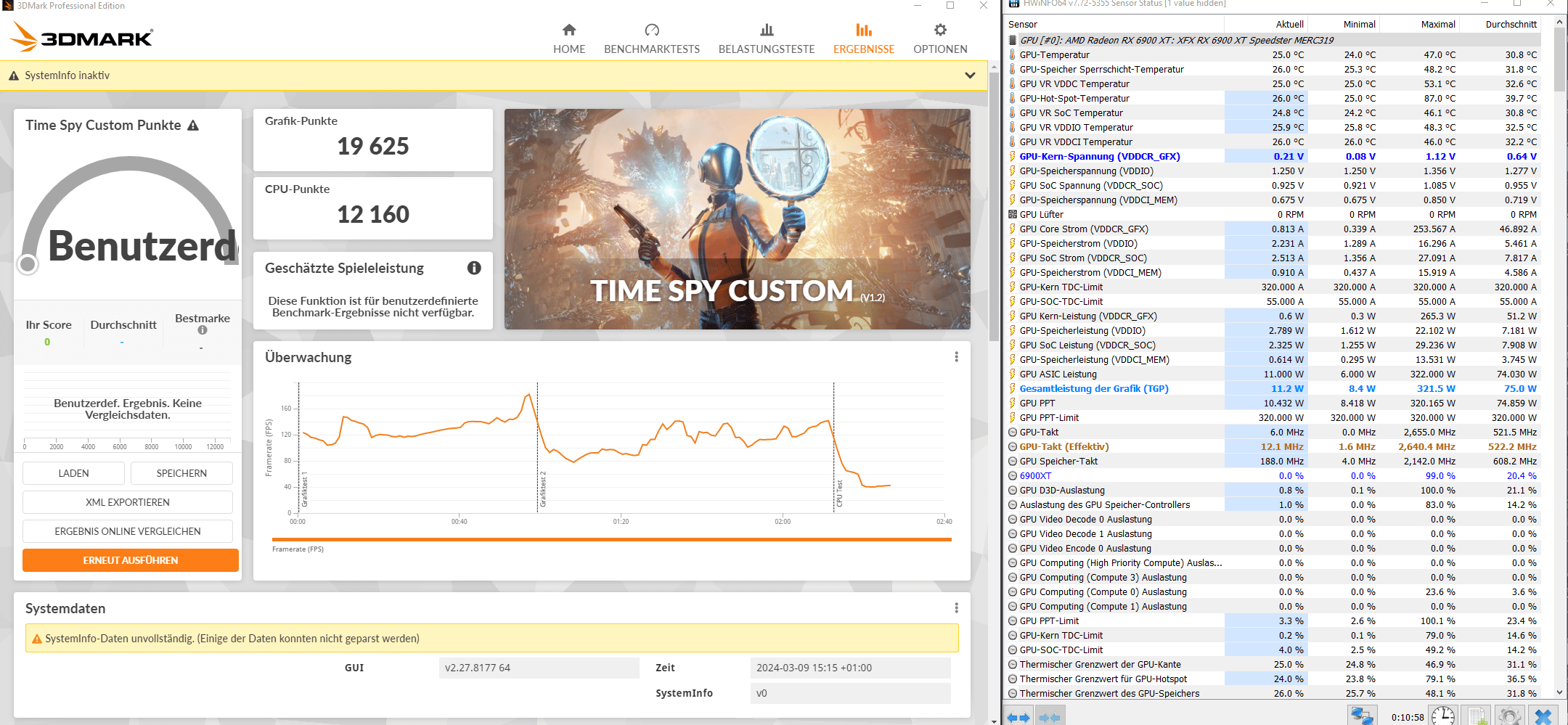Open OPTIONEN settings tab
Screen dimensions: 1568x725
940,39
